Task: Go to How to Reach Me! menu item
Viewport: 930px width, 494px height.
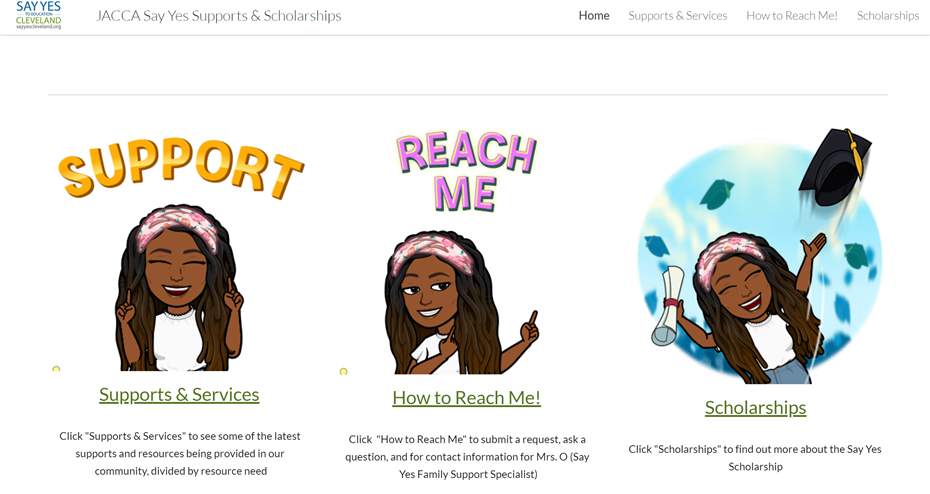Action: [x=792, y=16]
